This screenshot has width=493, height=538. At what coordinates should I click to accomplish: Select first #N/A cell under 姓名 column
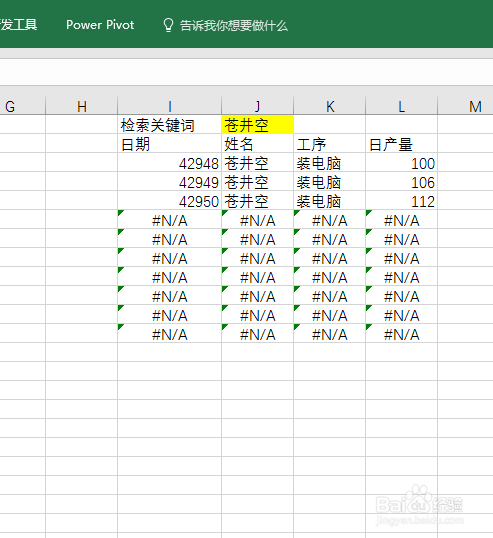pos(258,220)
